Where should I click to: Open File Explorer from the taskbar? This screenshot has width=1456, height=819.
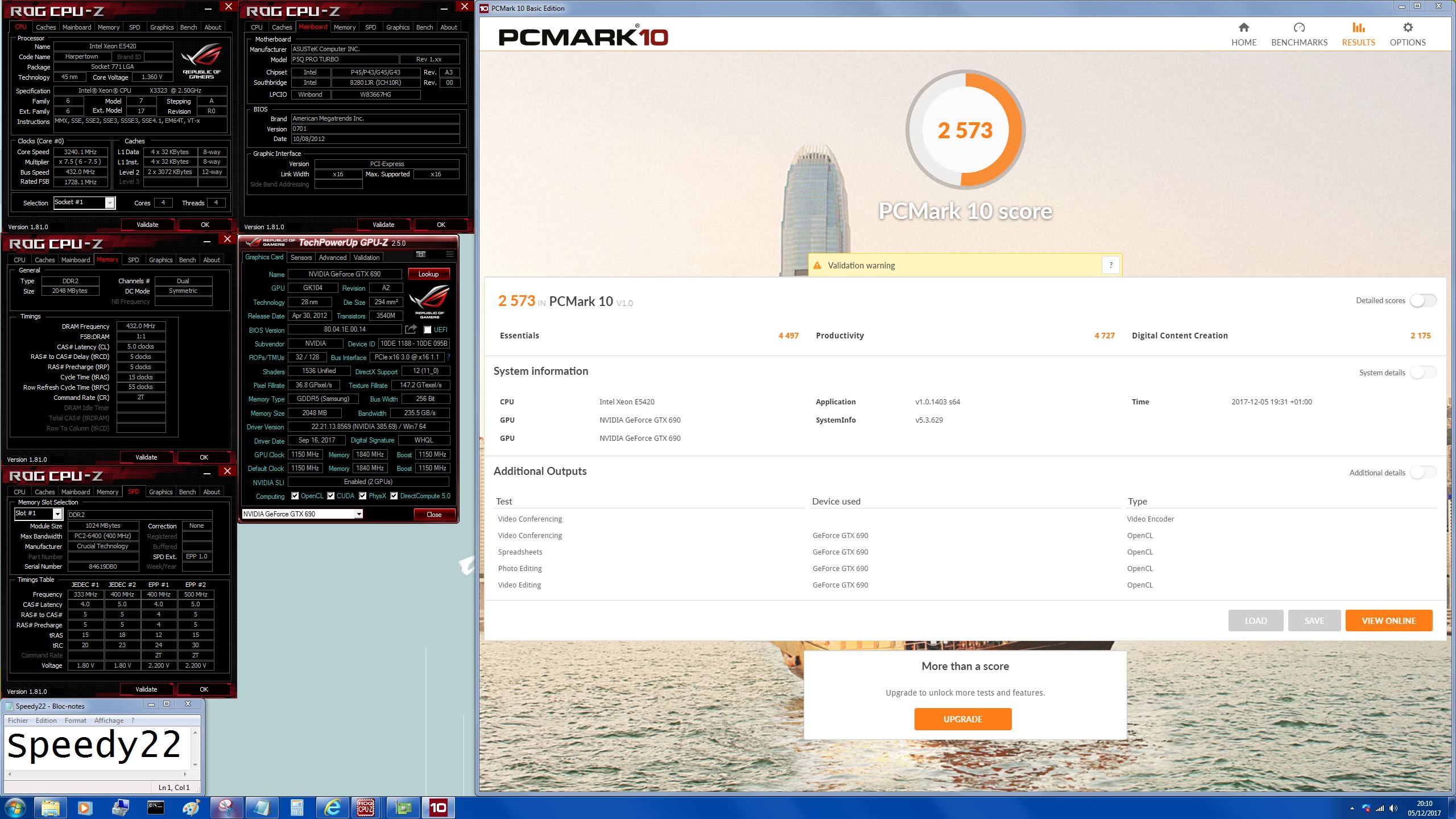click(x=51, y=808)
